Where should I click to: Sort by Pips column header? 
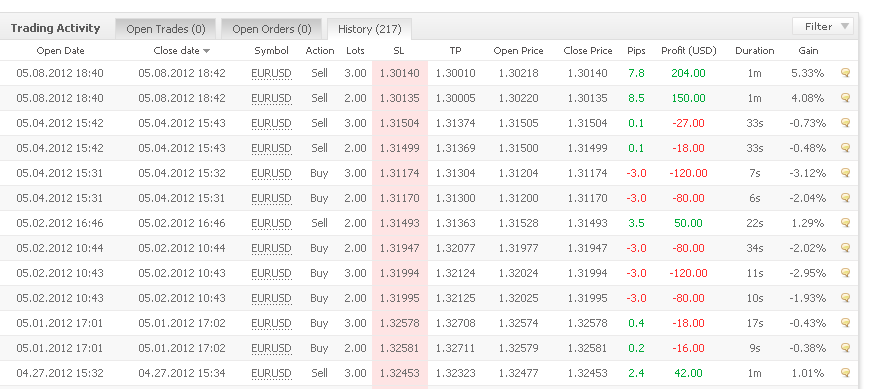(x=636, y=51)
